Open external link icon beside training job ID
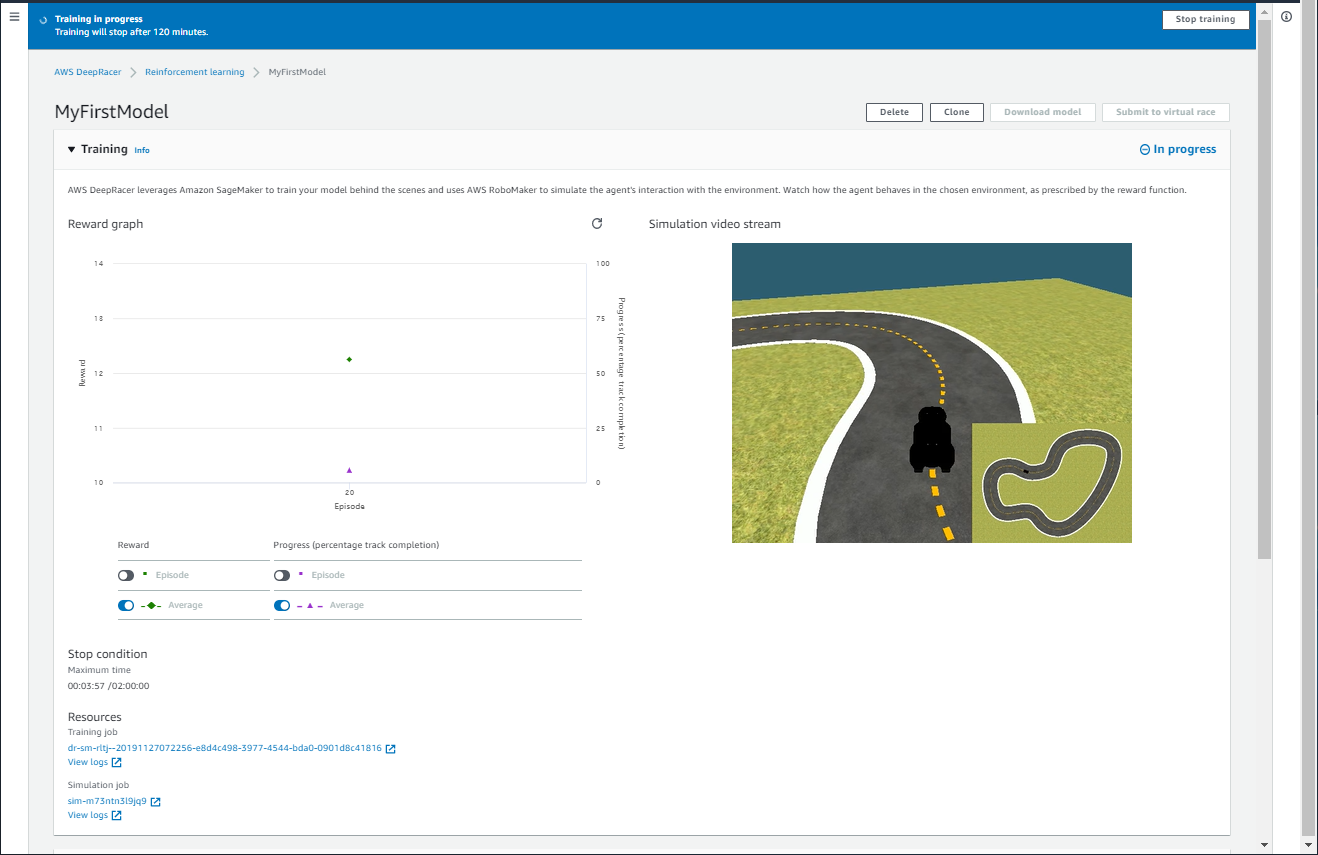 pyautogui.click(x=391, y=749)
